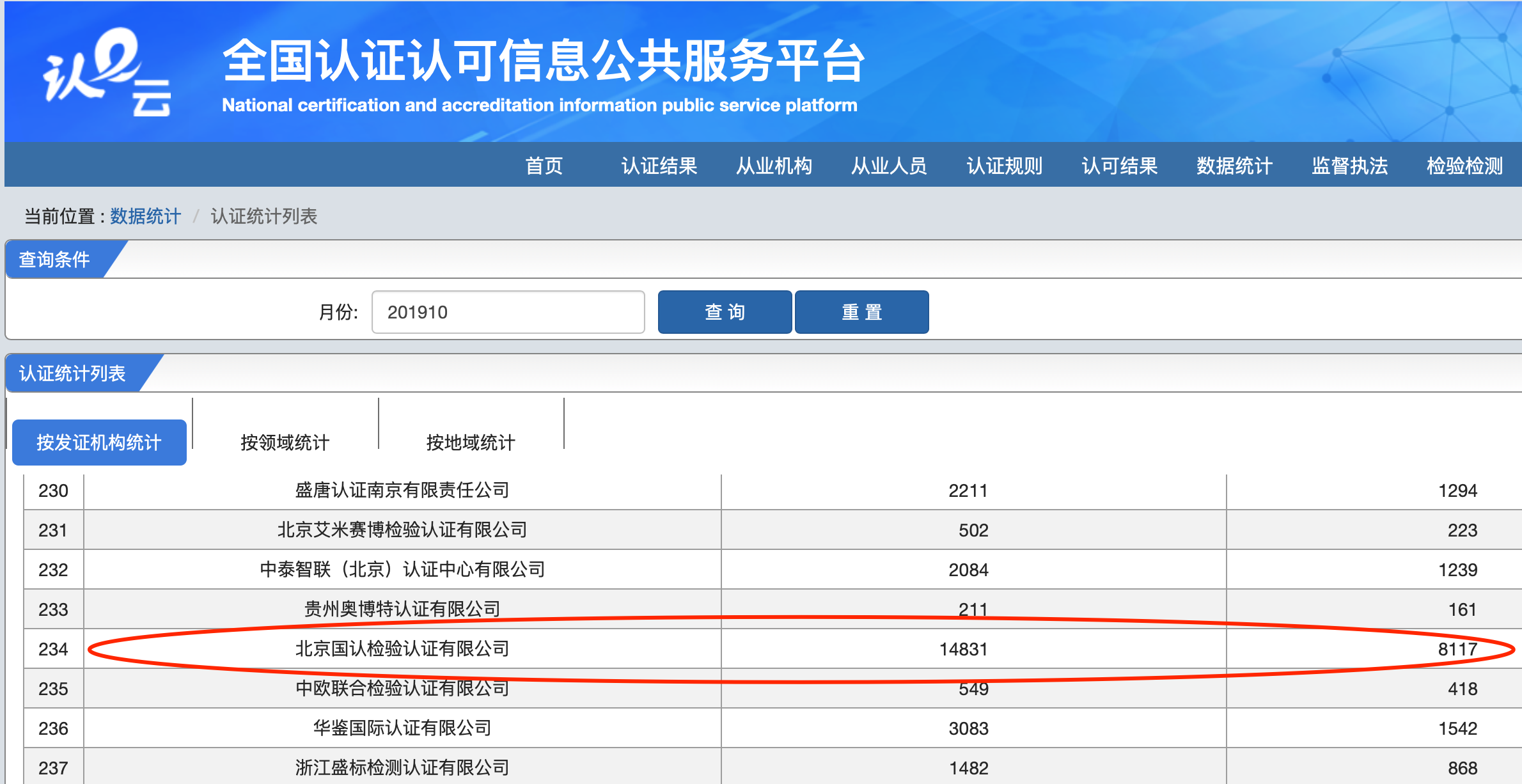Click value 8117 in row 234

1457,650
